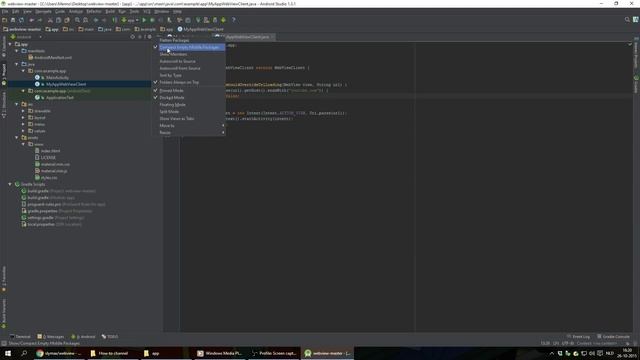
Task: Enable Autoscroll to Source option
Action: click(x=189, y=61)
